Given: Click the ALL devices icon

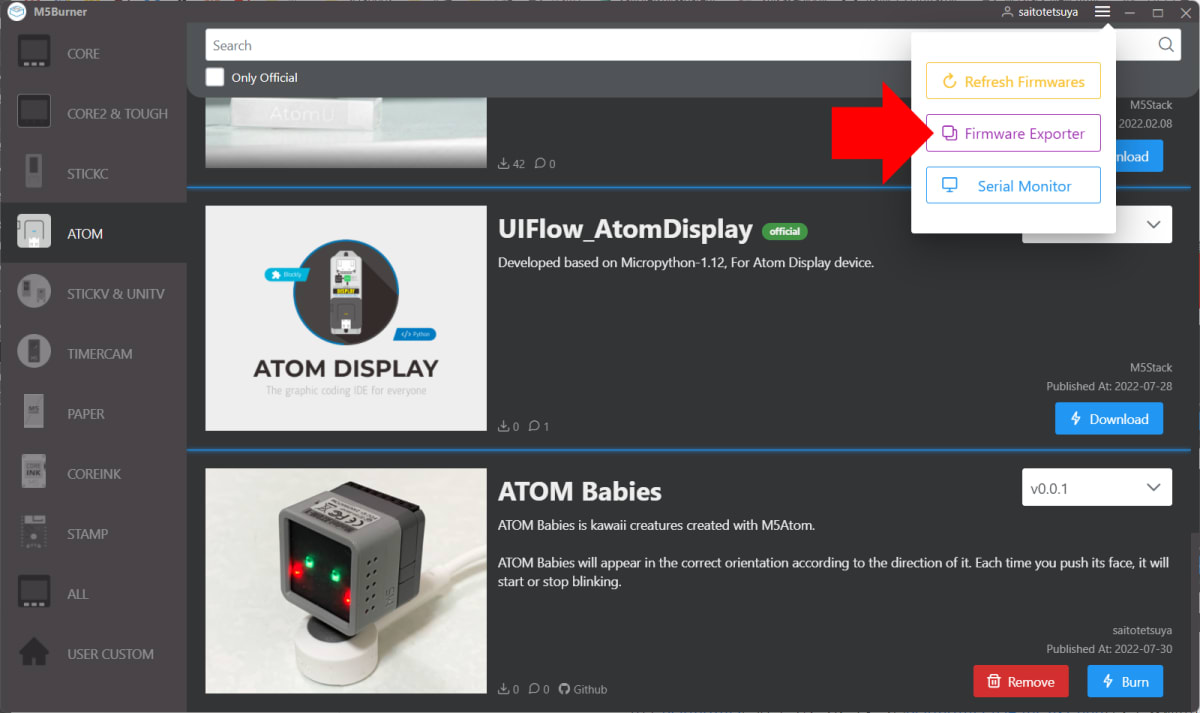Looking at the screenshot, I should point(34,593).
